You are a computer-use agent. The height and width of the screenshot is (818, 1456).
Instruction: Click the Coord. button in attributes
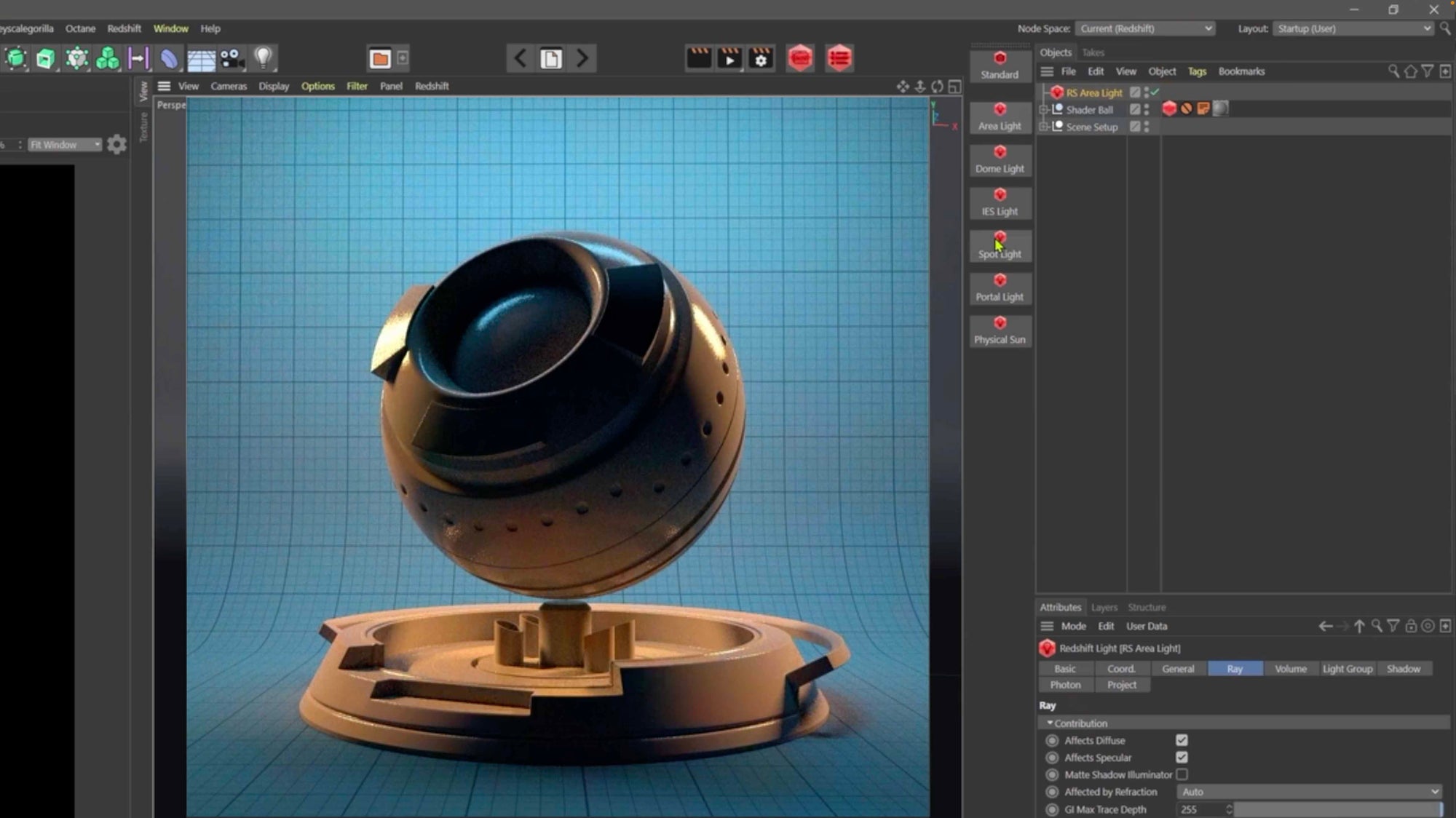coord(1121,668)
